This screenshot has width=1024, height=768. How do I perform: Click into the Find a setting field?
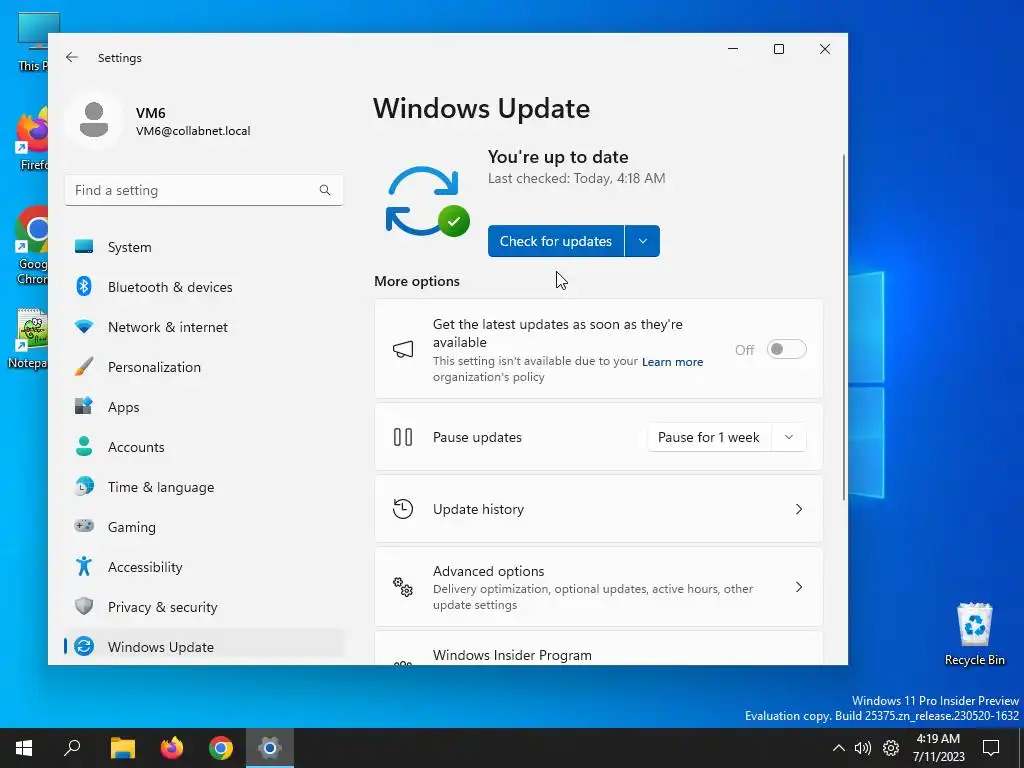point(204,190)
